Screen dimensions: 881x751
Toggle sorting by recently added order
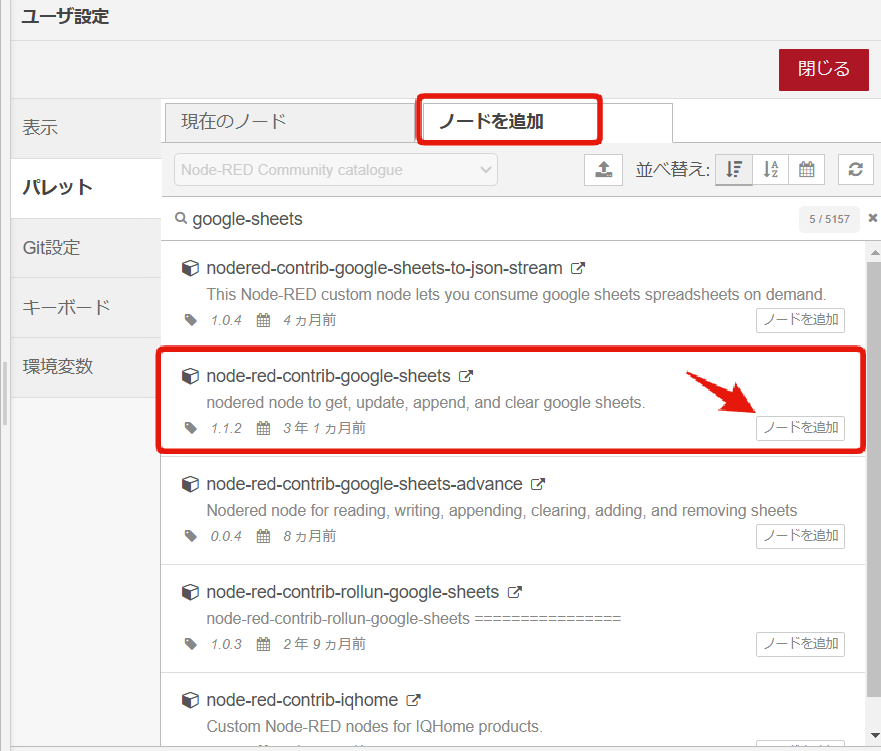[x=734, y=169]
